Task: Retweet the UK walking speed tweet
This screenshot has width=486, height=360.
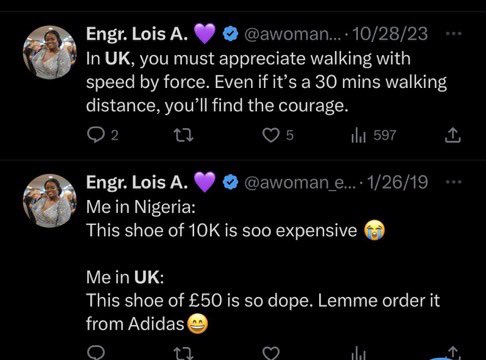Action: click(x=184, y=135)
